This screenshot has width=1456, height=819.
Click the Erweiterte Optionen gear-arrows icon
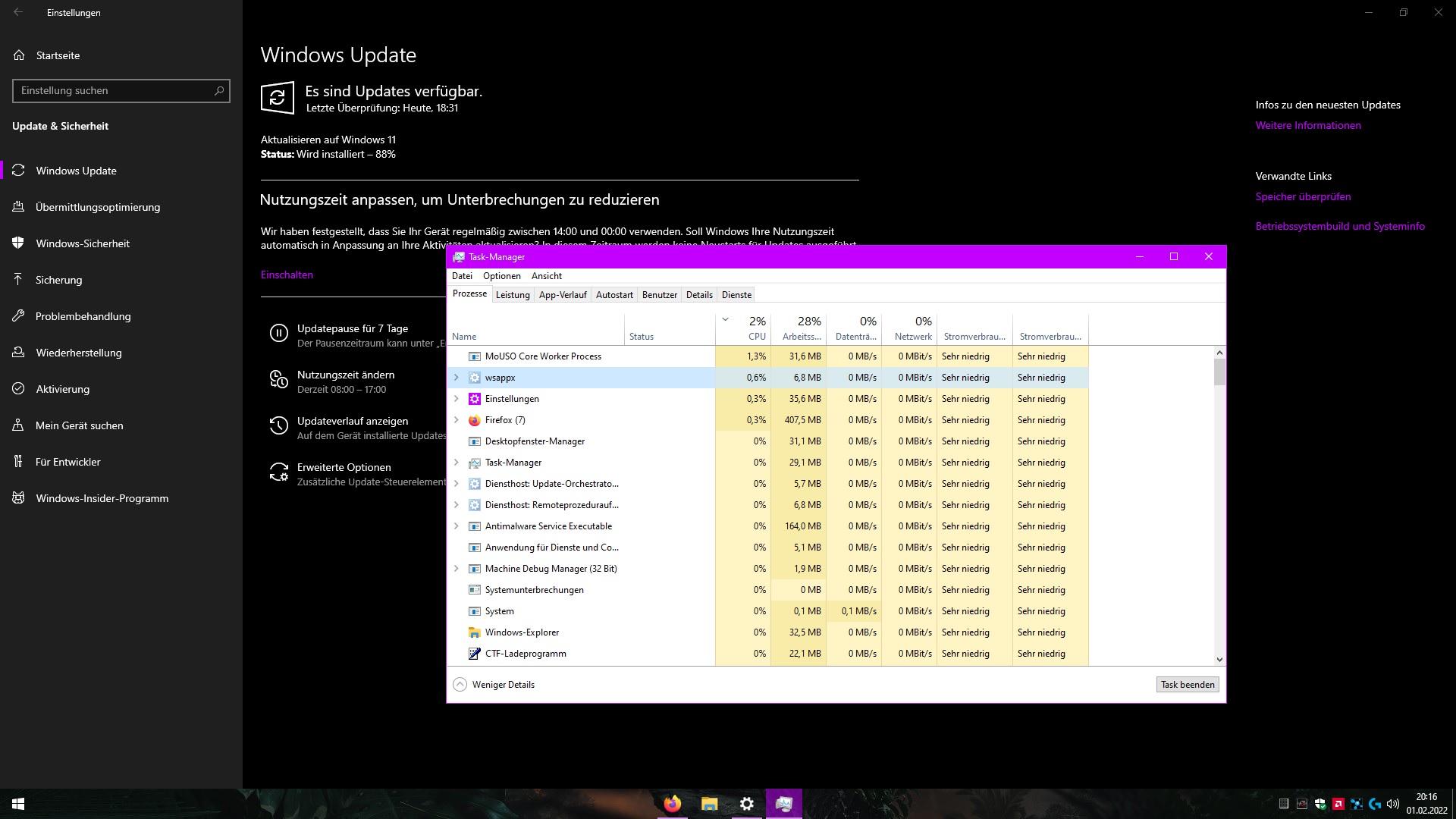tap(278, 472)
